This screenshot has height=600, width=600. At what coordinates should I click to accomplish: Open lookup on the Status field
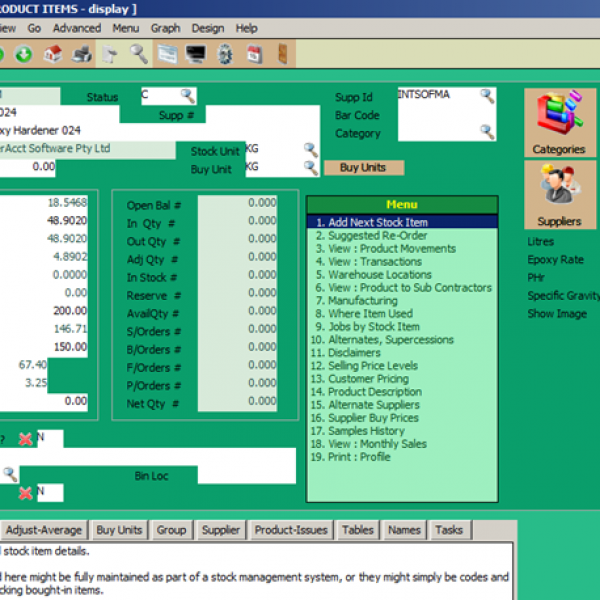pos(188,96)
